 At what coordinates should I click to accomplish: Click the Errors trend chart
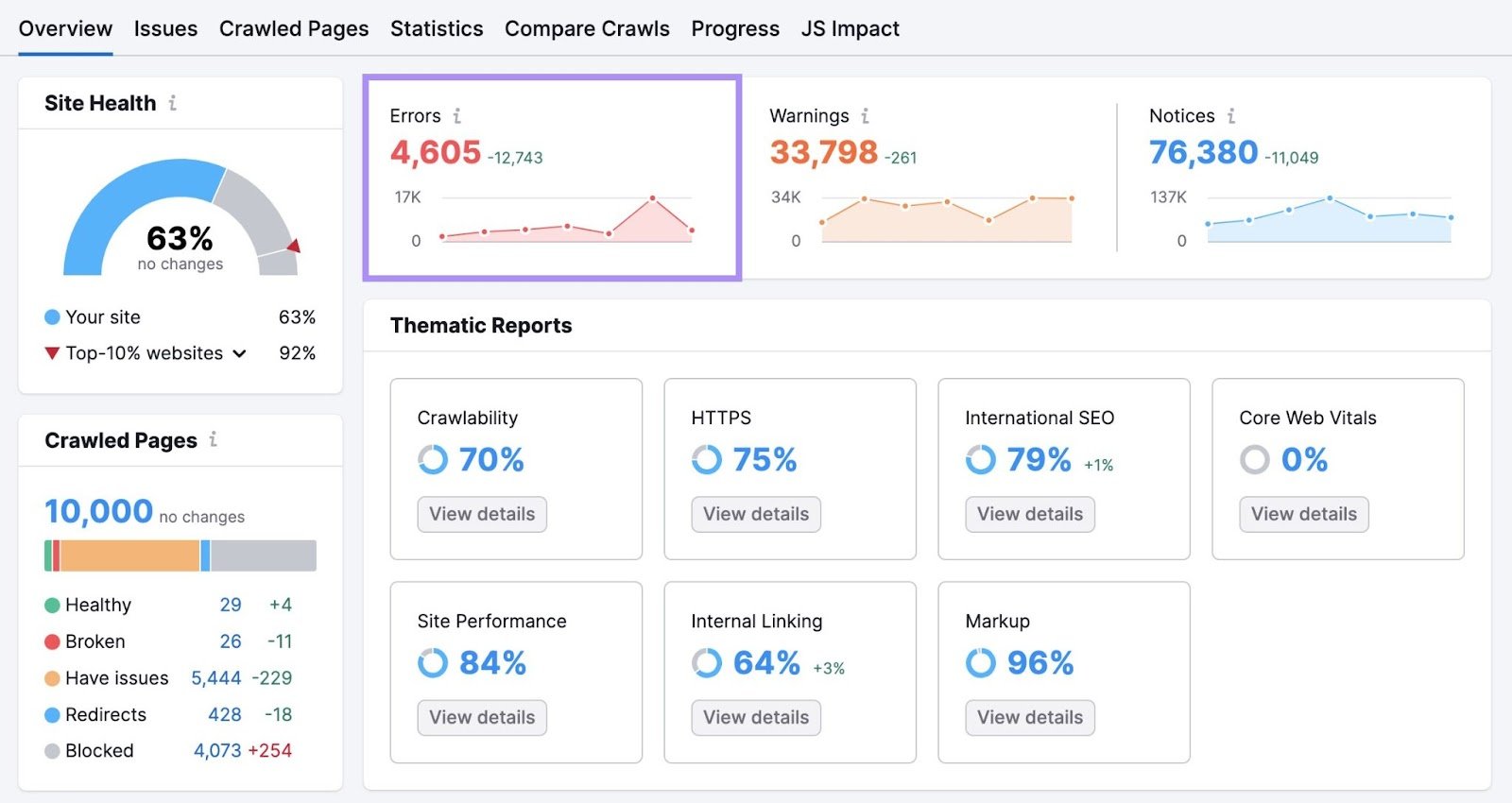pyautogui.click(x=567, y=219)
